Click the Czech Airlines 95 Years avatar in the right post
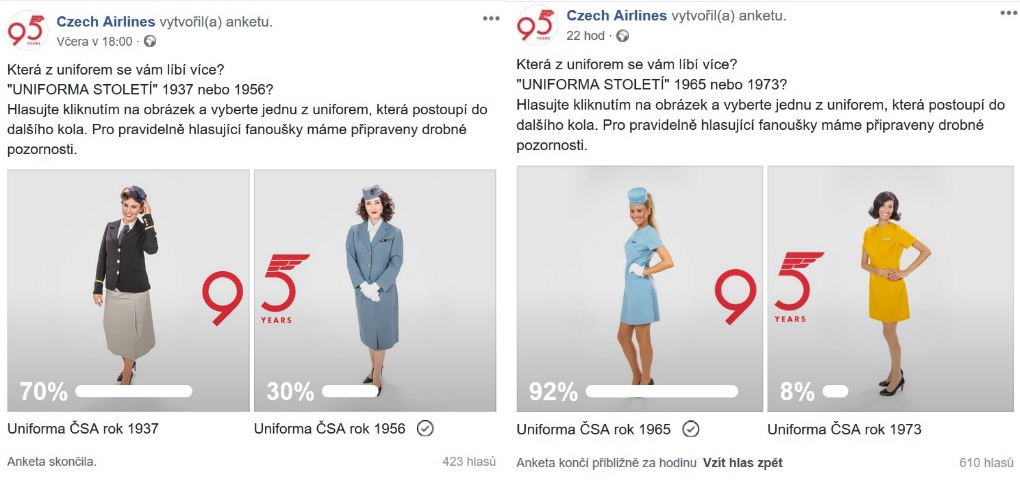Viewport: 1020px width, 489px height. click(537, 25)
